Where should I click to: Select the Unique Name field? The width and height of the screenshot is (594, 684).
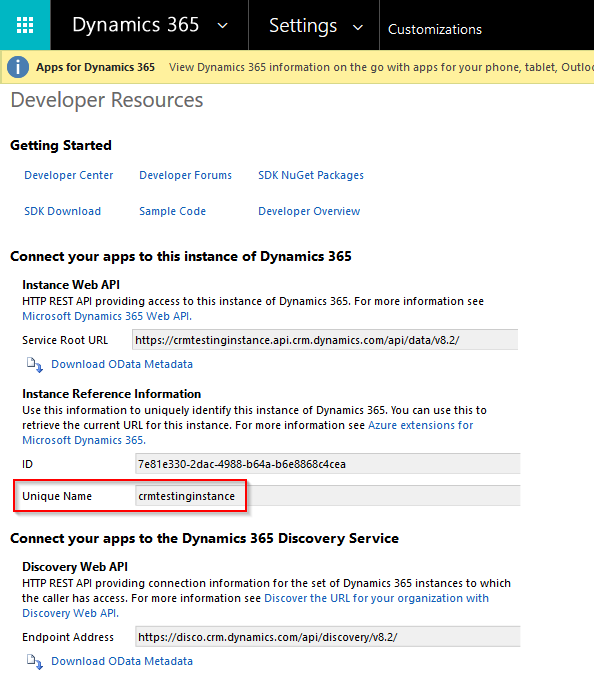tap(328, 496)
